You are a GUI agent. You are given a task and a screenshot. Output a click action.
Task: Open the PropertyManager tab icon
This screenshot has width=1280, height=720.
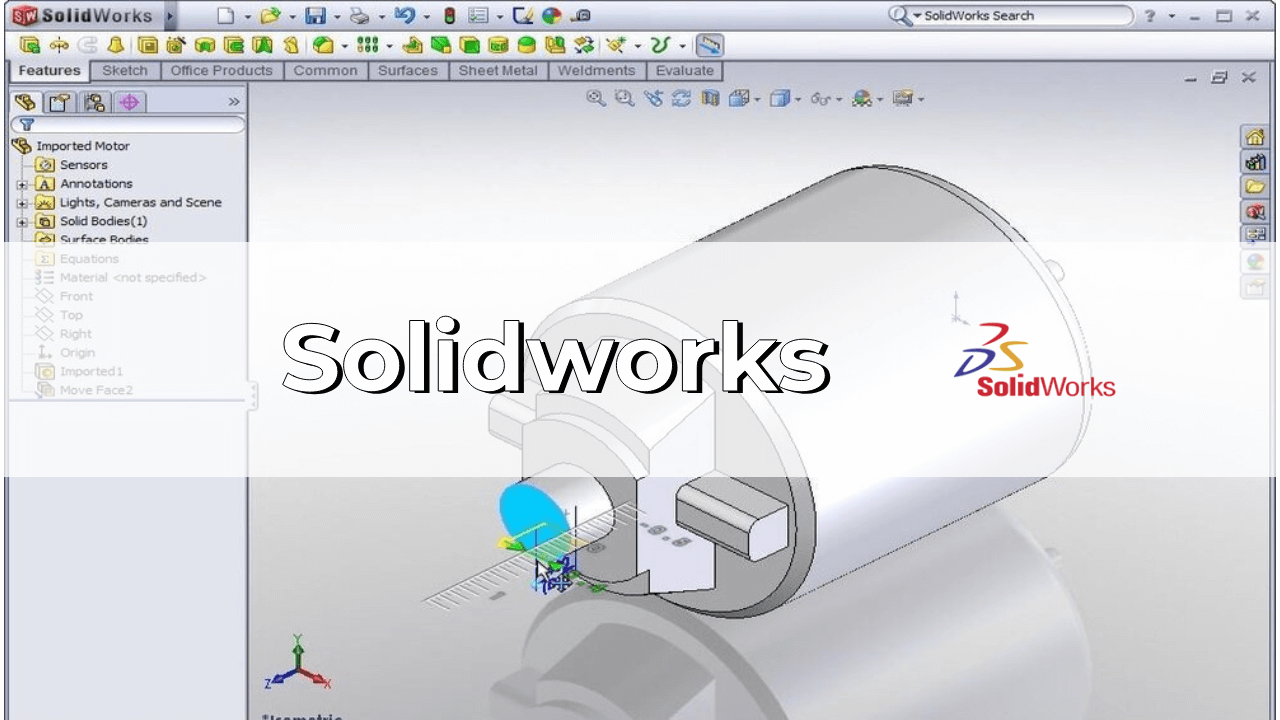pyautogui.click(x=61, y=102)
